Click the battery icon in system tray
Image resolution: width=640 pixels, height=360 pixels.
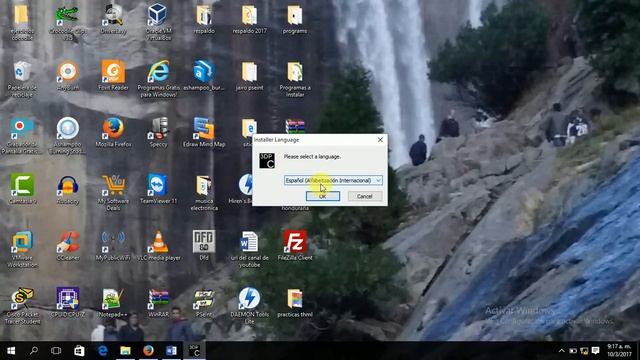573,351
